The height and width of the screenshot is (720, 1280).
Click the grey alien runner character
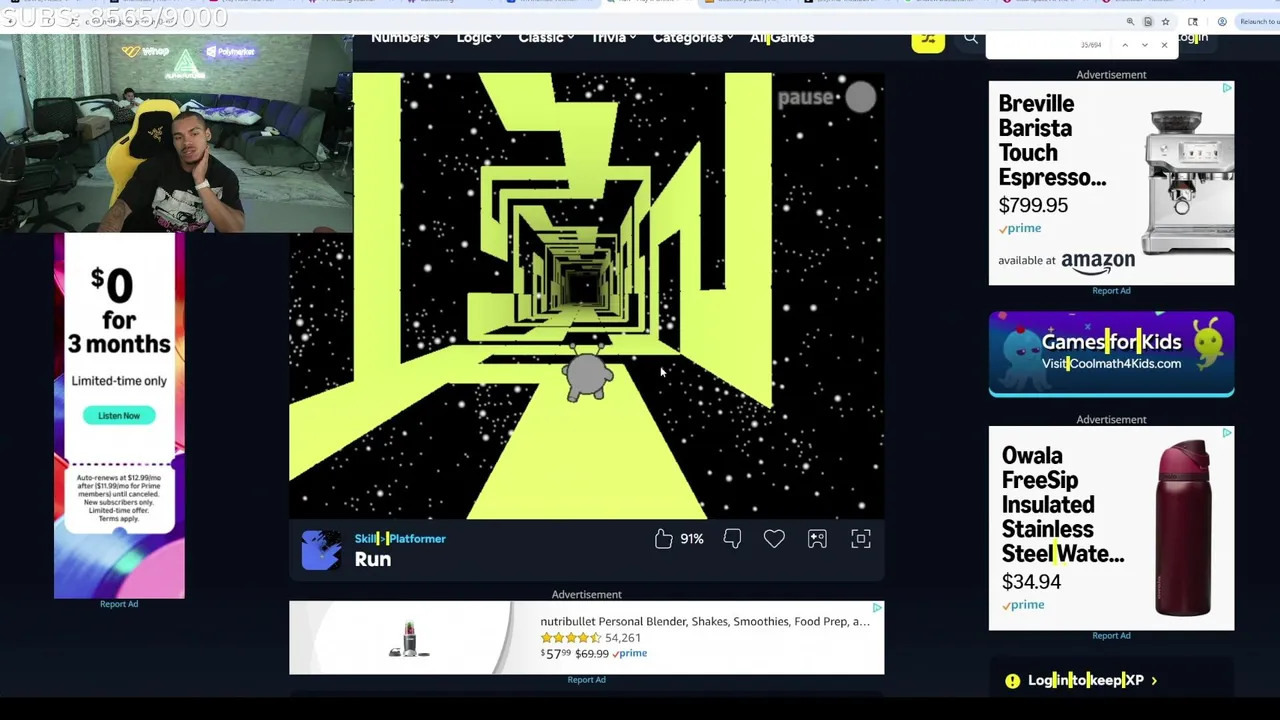[x=587, y=374]
